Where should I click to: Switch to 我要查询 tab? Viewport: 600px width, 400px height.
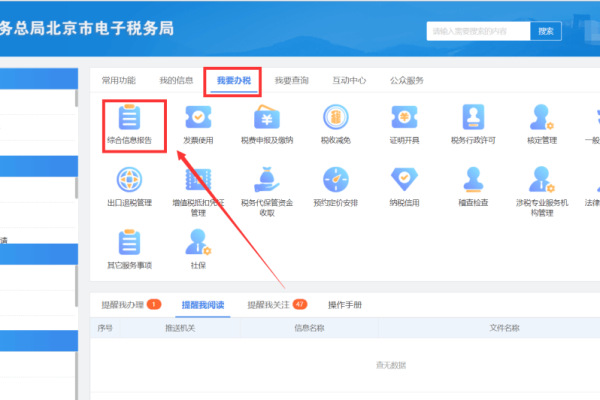click(x=292, y=80)
